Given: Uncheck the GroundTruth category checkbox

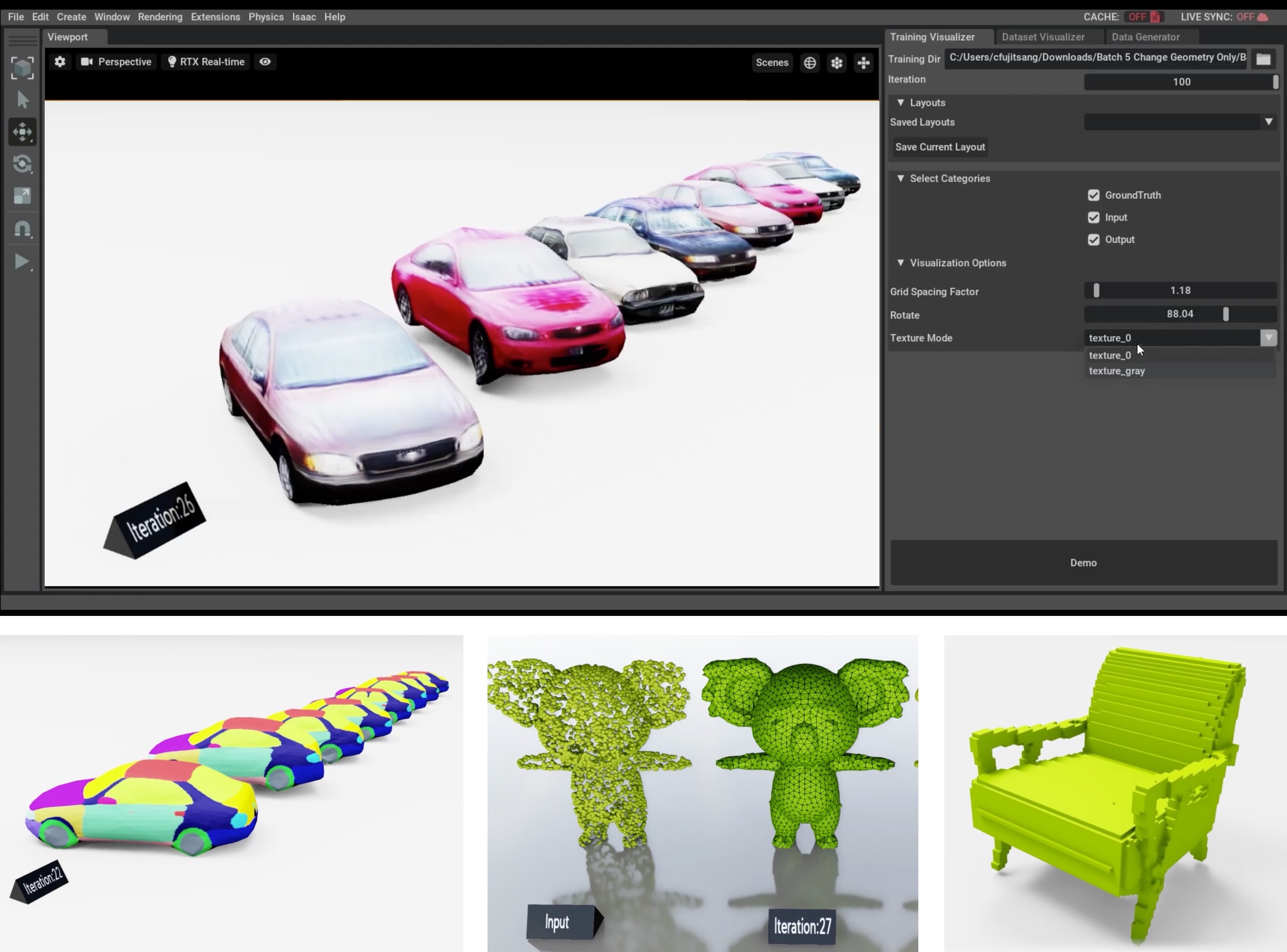Looking at the screenshot, I should click(x=1094, y=195).
